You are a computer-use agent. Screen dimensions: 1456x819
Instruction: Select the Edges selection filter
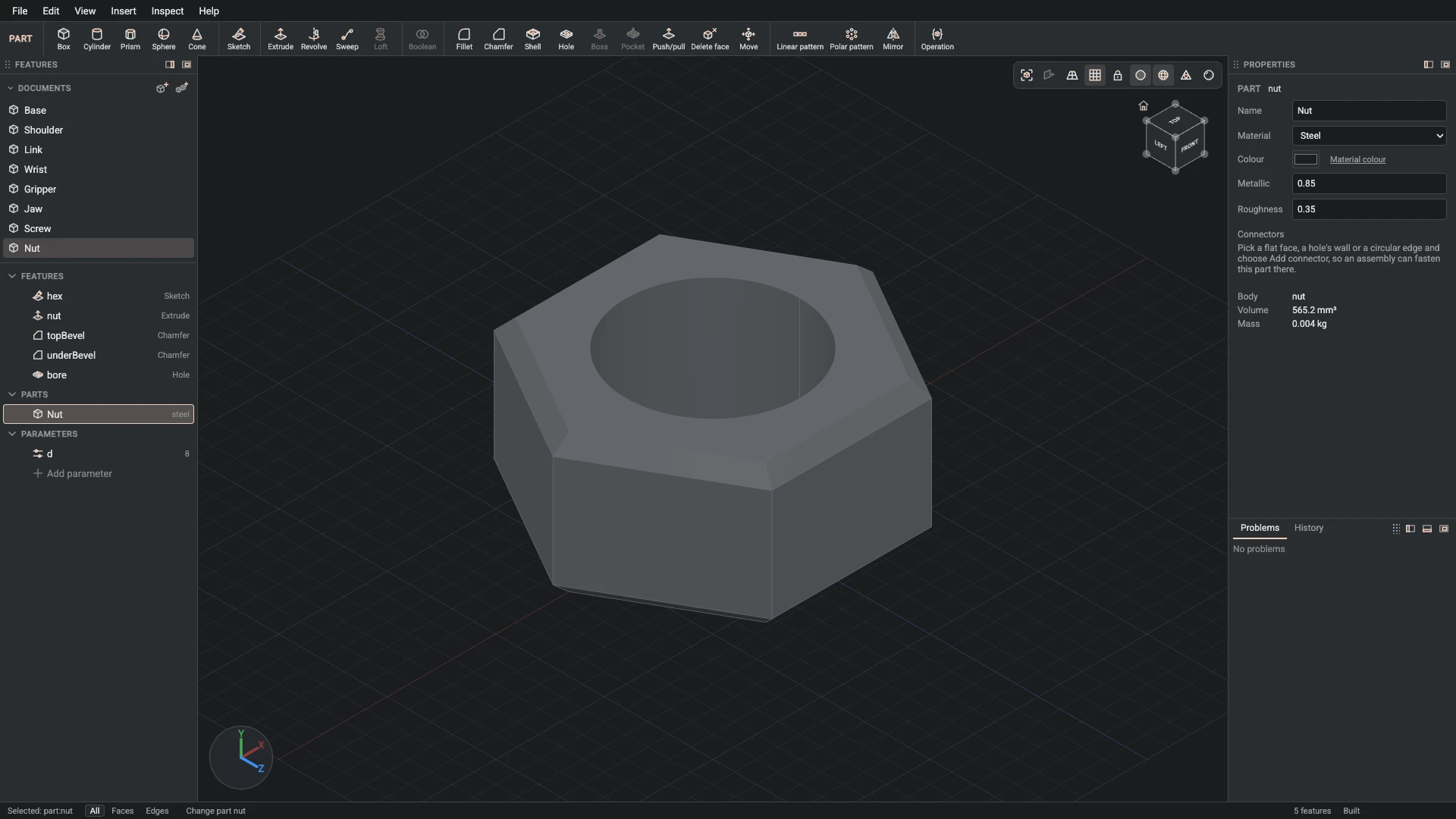pyautogui.click(x=157, y=811)
